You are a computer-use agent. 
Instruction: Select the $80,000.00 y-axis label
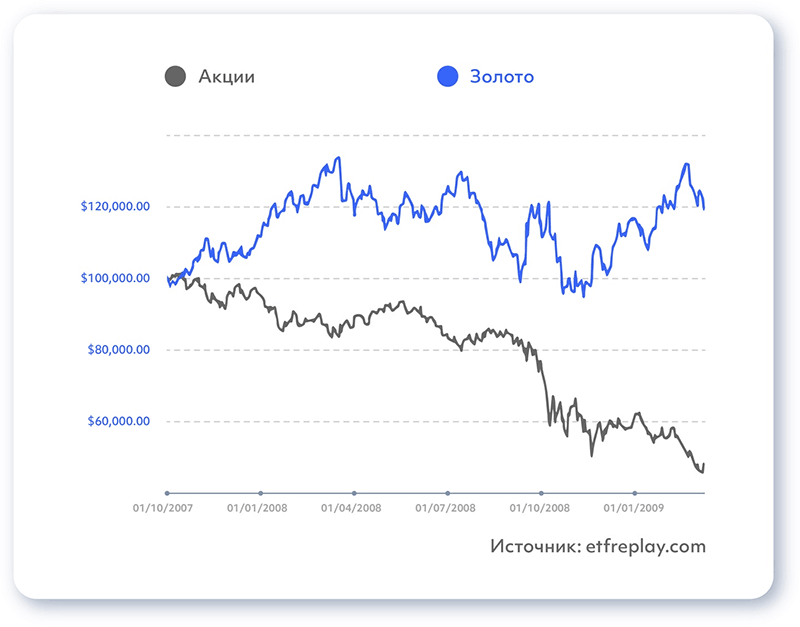tap(118, 350)
